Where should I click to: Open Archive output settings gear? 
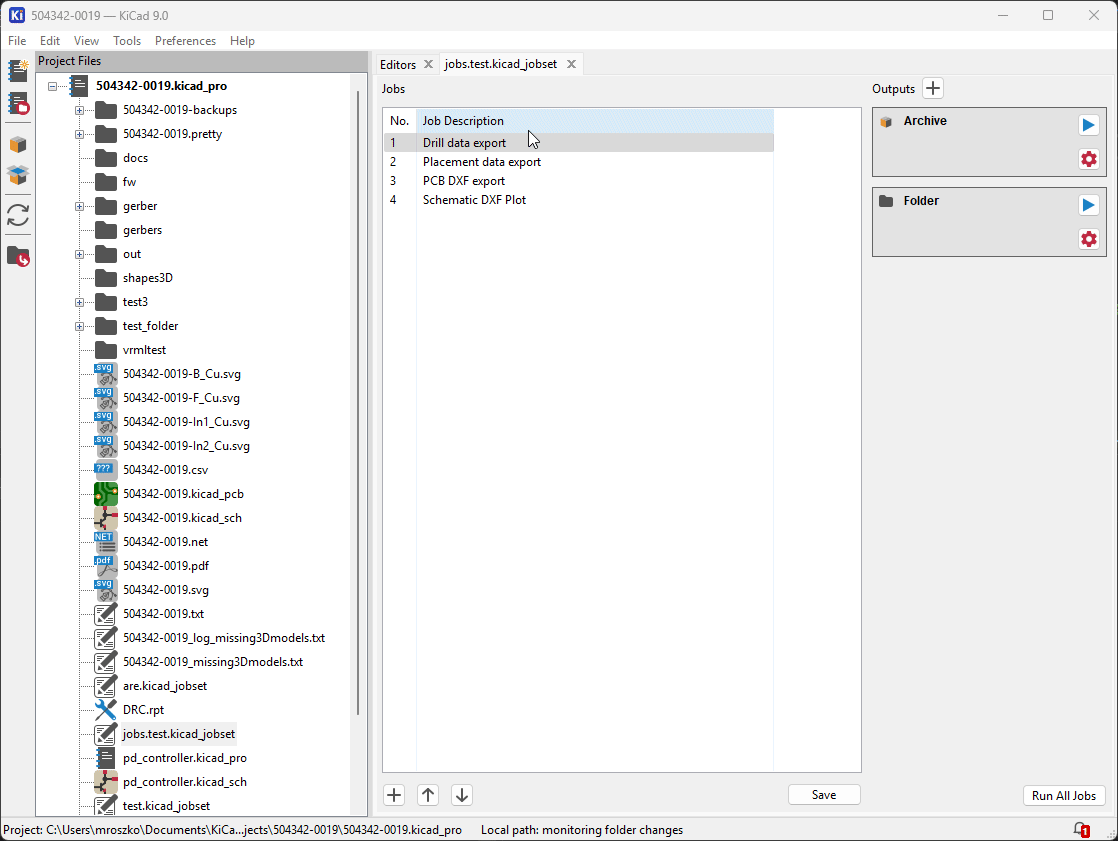point(1088,159)
